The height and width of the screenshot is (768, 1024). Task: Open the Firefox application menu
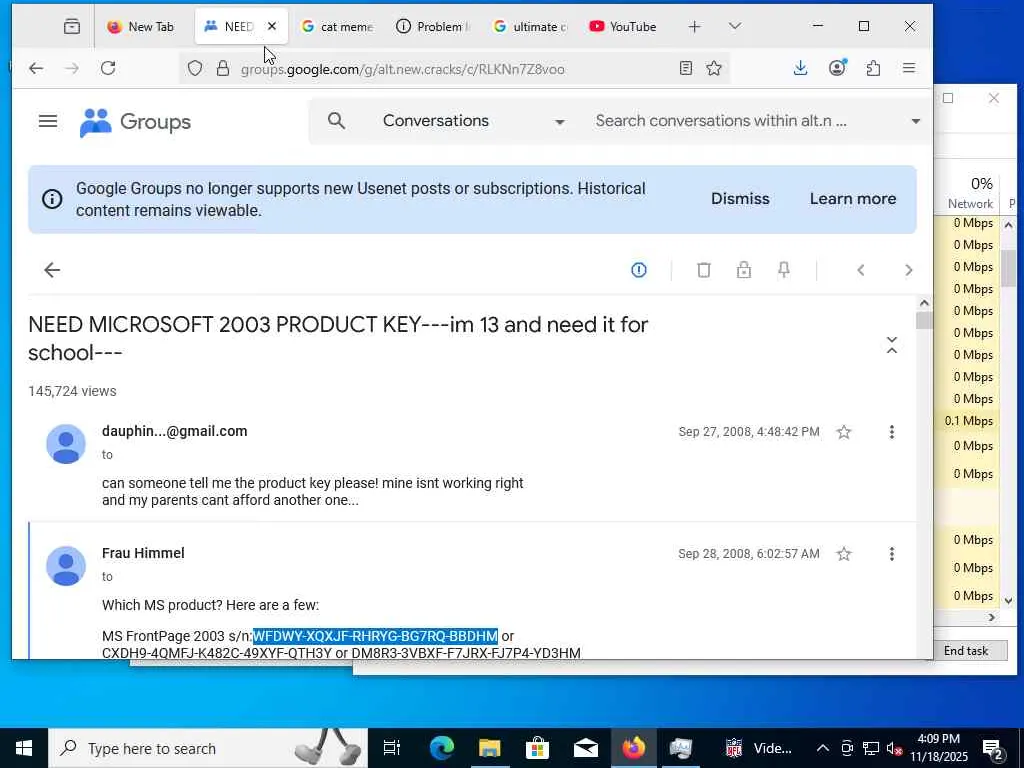[909, 68]
